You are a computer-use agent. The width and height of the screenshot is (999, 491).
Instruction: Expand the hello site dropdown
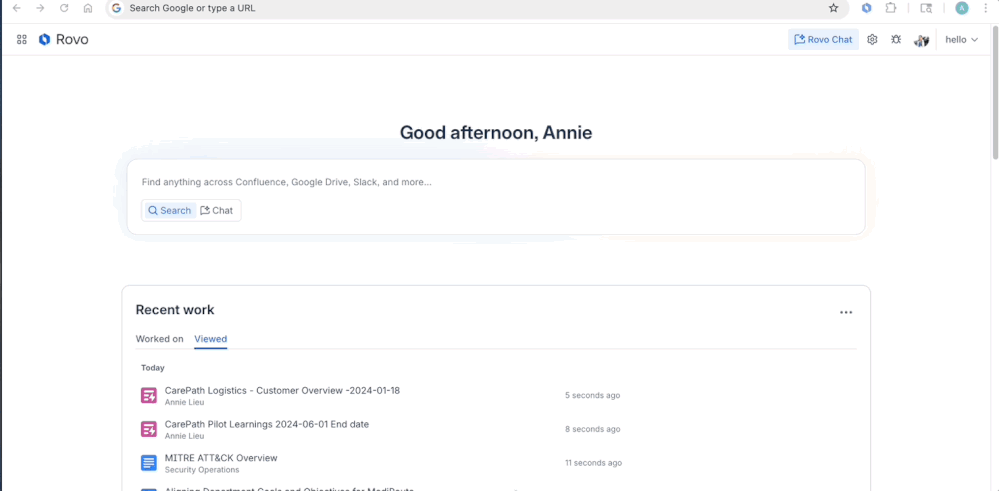961,40
